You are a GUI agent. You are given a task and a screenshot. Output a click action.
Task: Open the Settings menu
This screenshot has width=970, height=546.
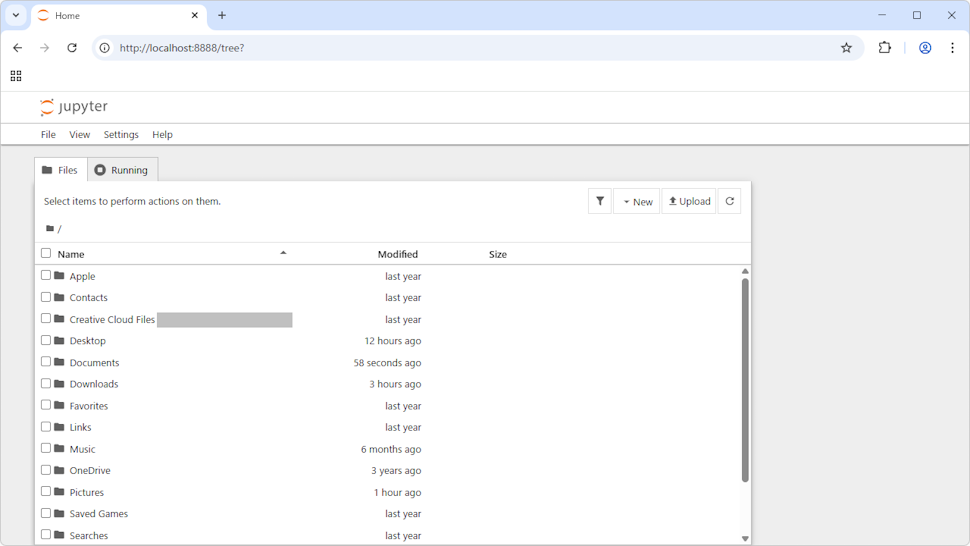coord(121,135)
